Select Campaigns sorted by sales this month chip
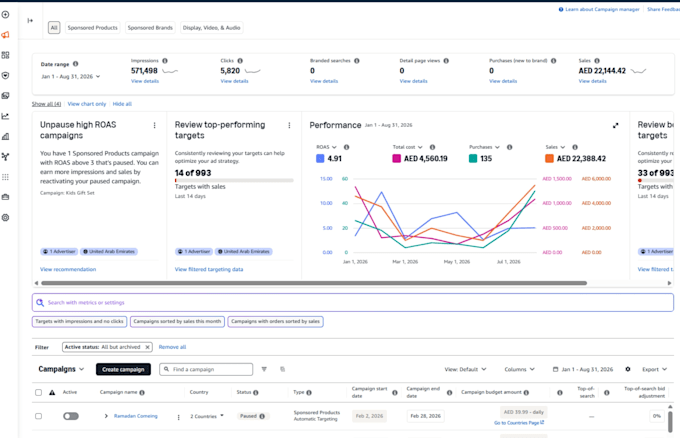This screenshot has height=438, width=680. [177, 321]
